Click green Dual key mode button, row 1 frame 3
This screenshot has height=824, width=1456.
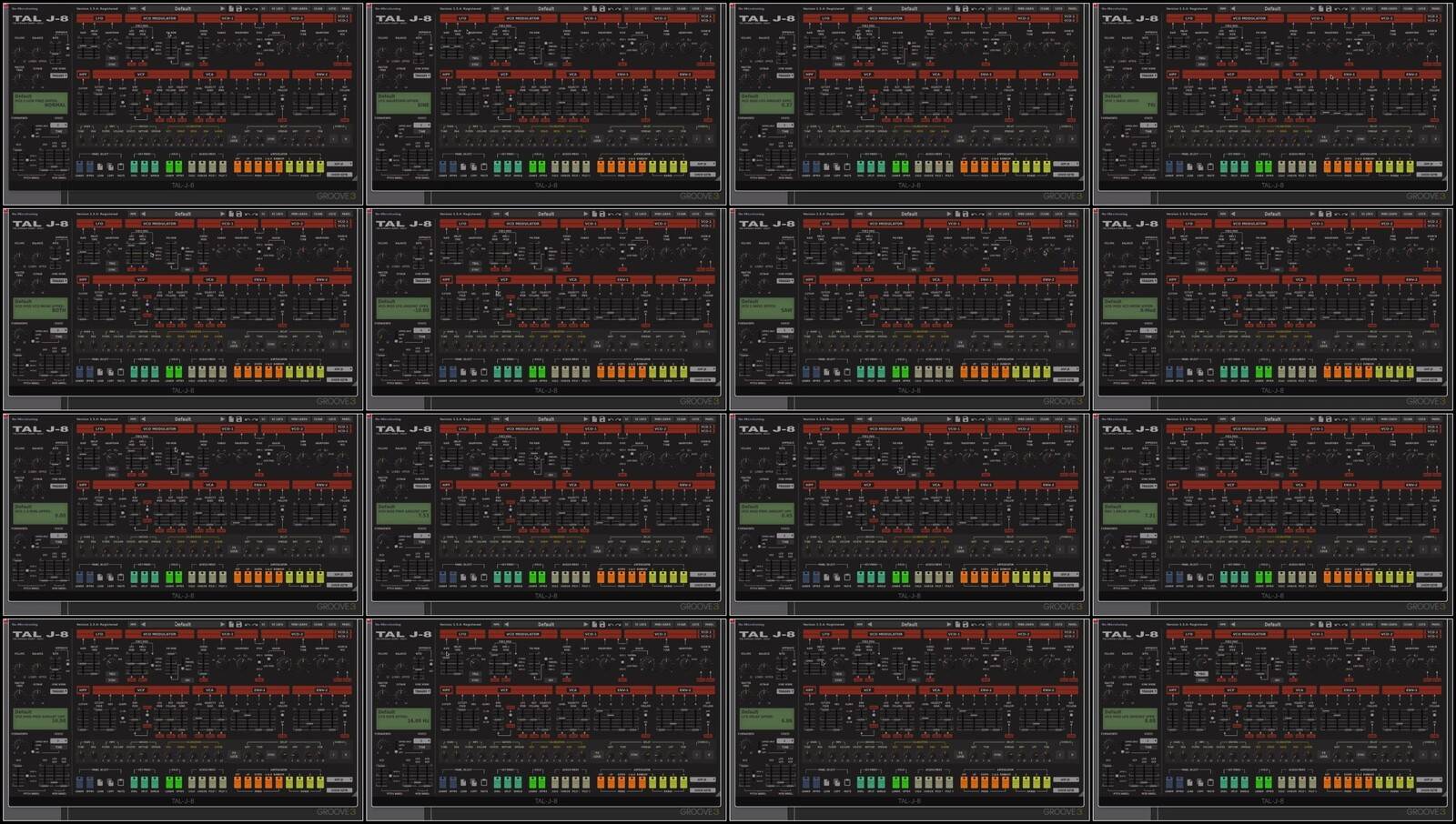tap(861, 166)
